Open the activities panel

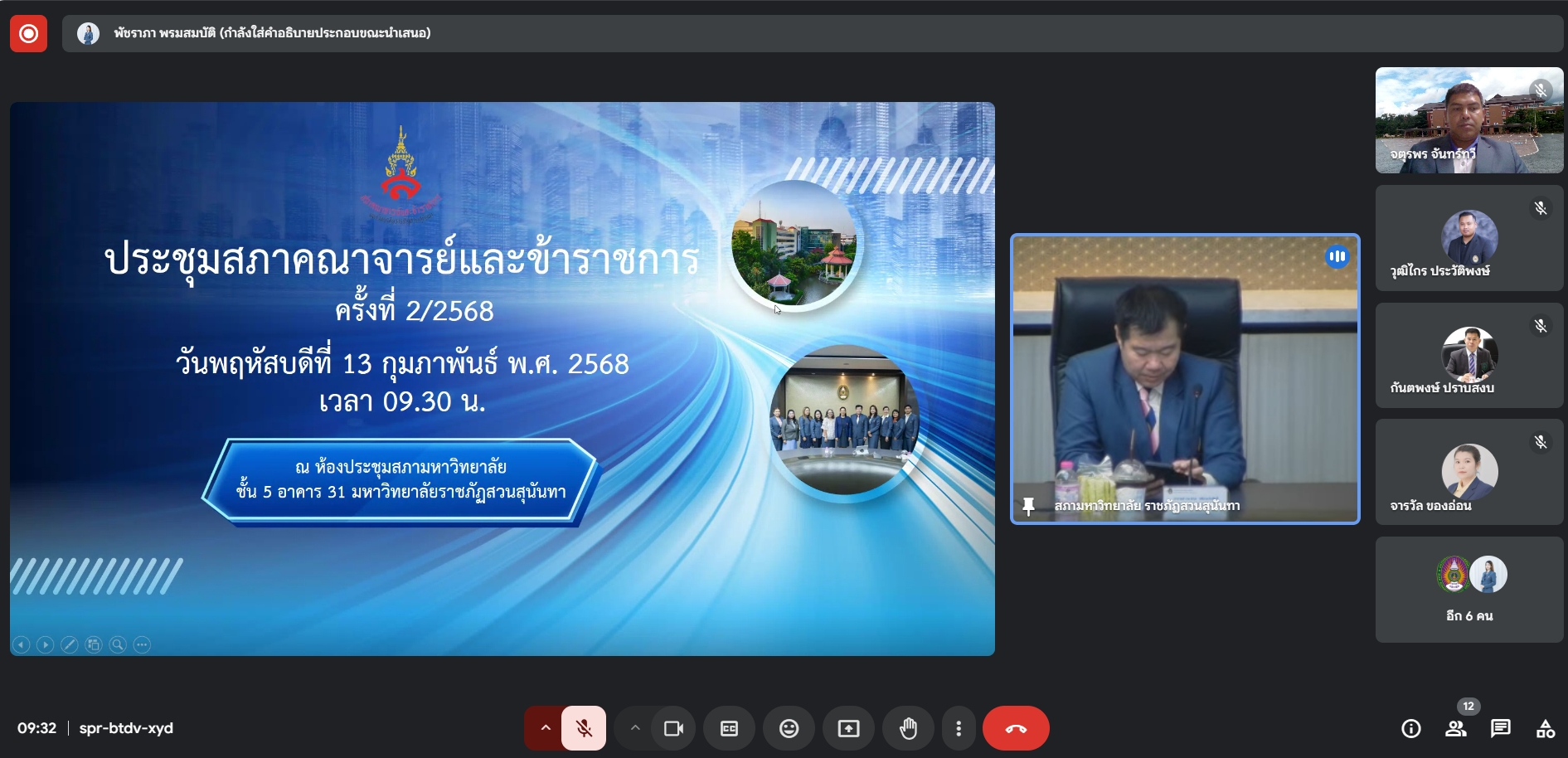1545,728
